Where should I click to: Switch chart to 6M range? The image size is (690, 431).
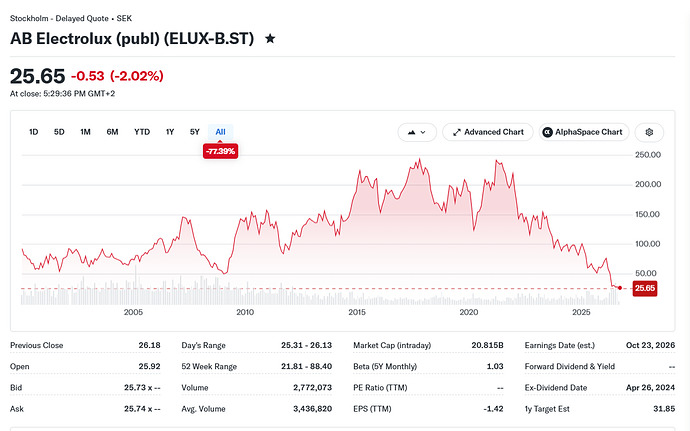click(112, 132)
